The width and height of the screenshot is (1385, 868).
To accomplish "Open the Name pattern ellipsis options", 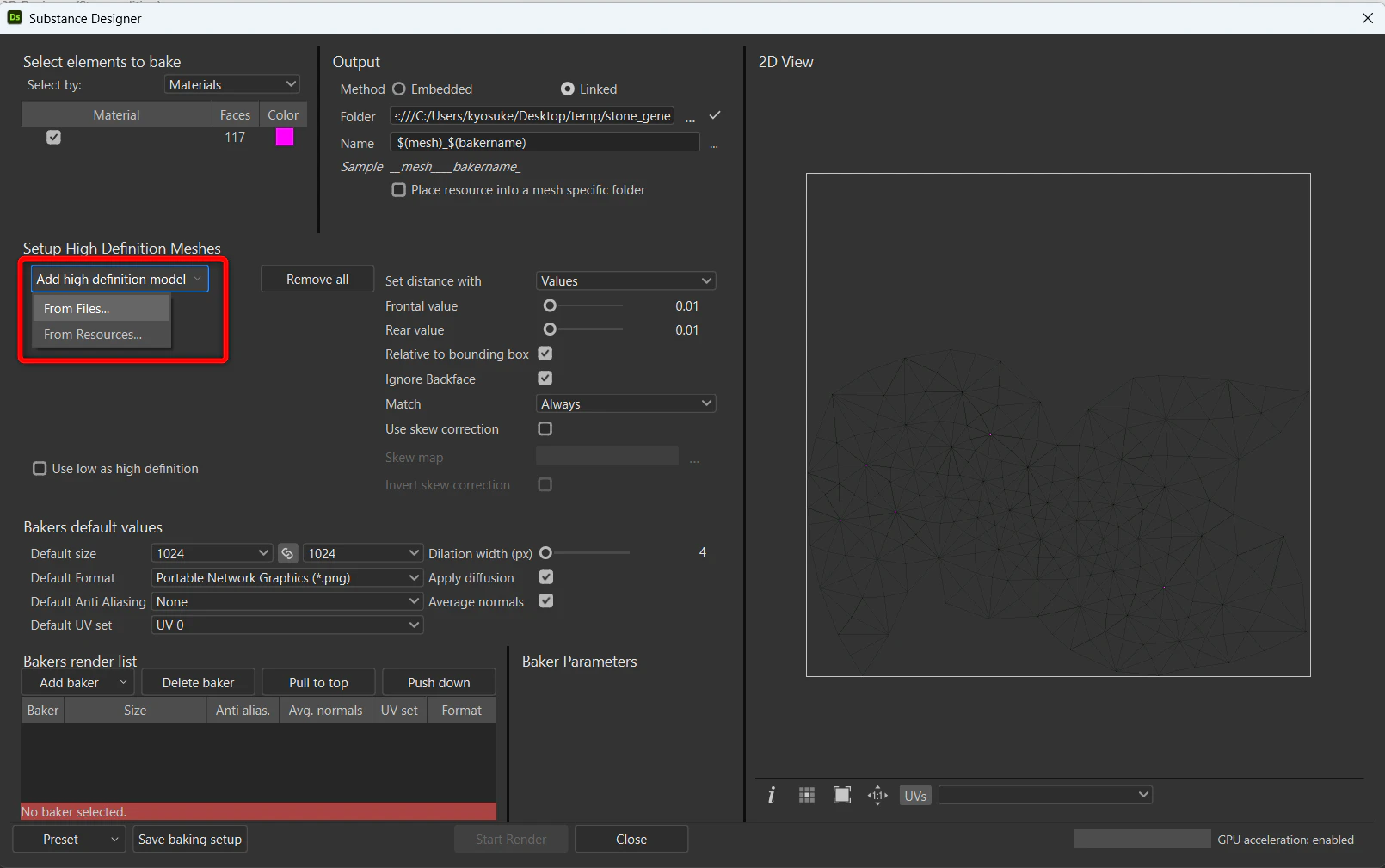I will click(x=714, y=145).
